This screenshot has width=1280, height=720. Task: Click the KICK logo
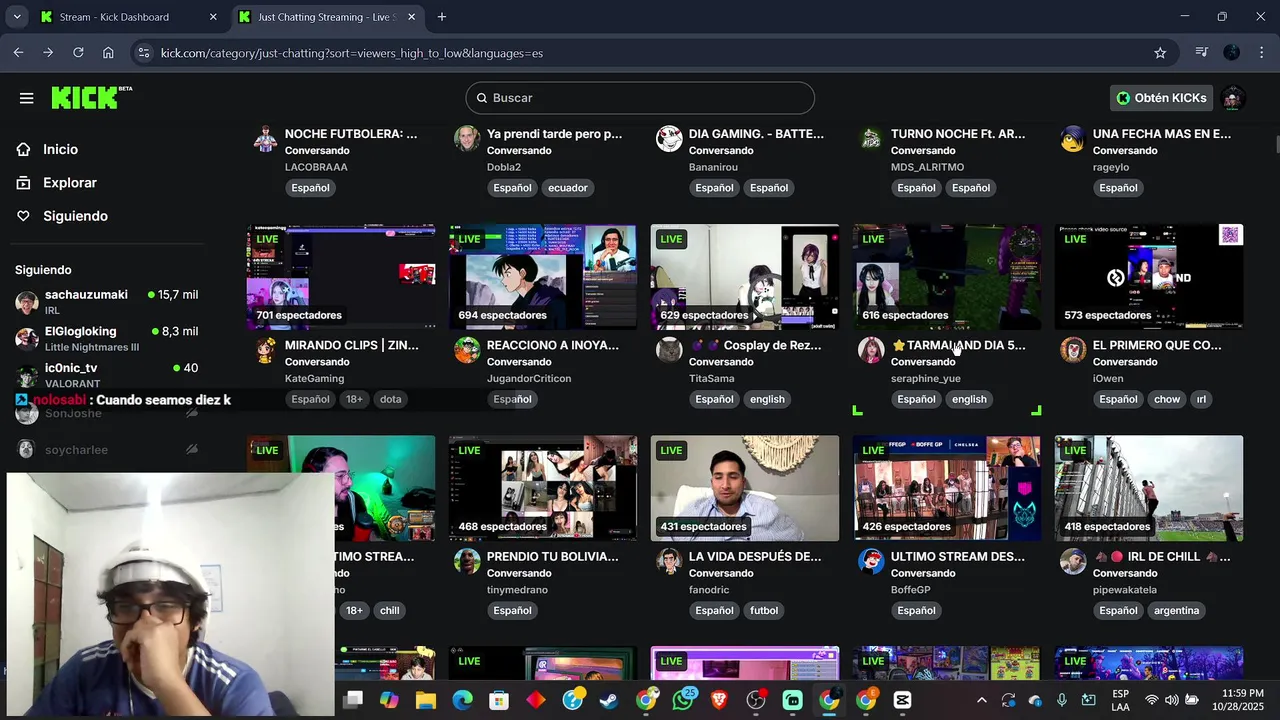coord(91,97)
